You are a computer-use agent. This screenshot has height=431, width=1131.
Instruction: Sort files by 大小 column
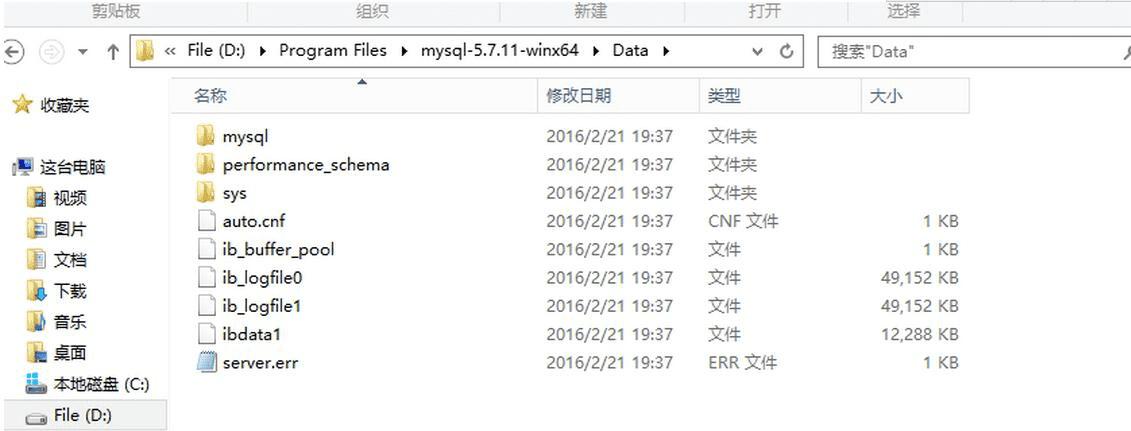pyautogui.click(x=886, y=96)
